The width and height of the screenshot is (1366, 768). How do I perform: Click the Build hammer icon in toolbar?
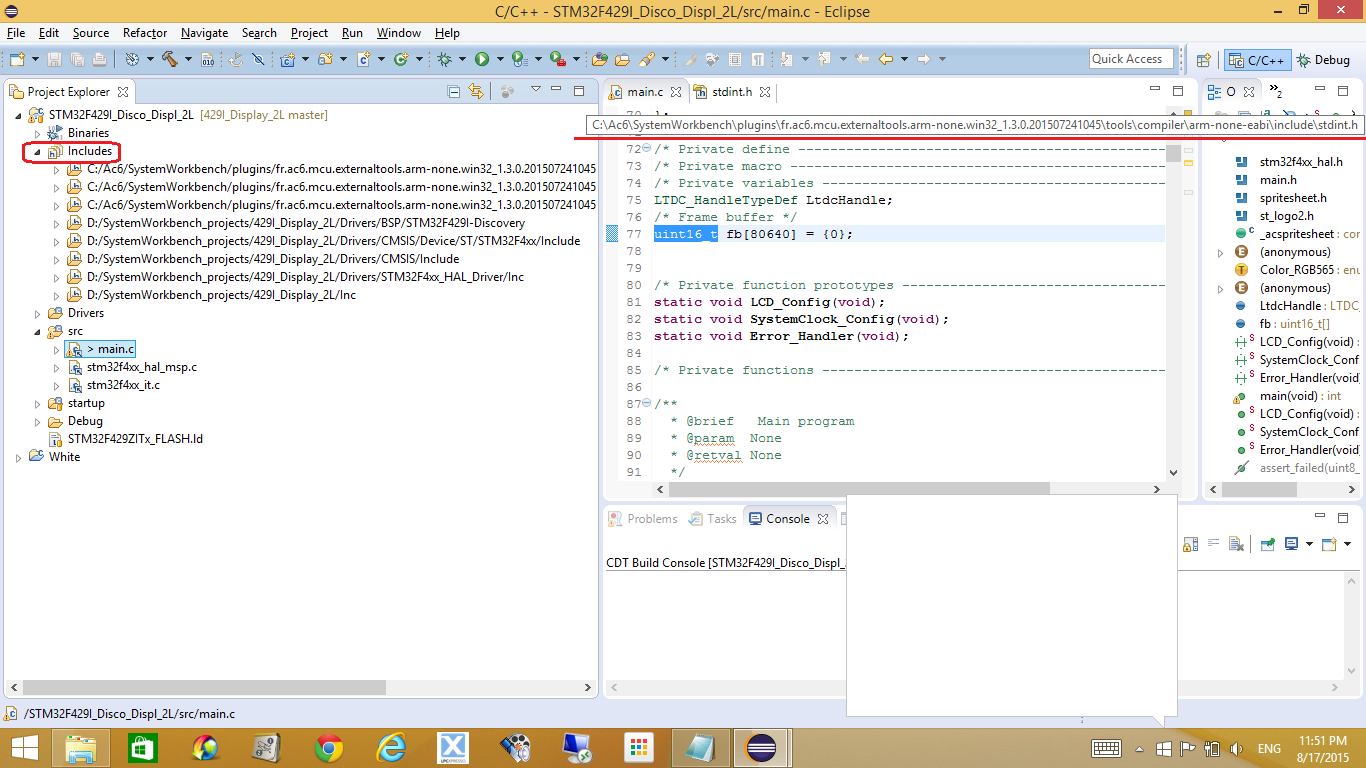169,60
